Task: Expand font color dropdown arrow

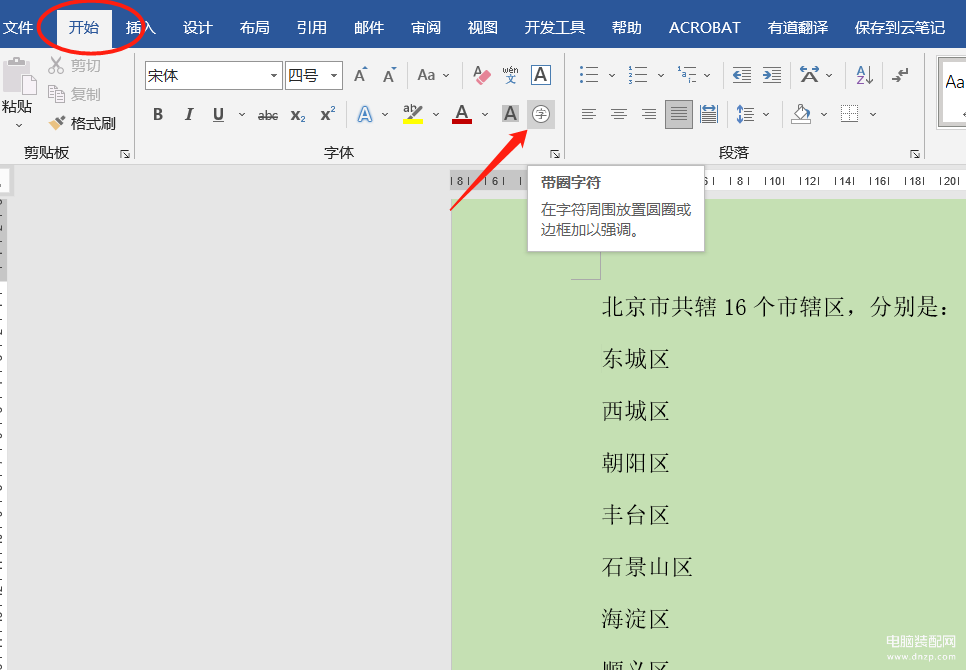Action: pos(485,115)
